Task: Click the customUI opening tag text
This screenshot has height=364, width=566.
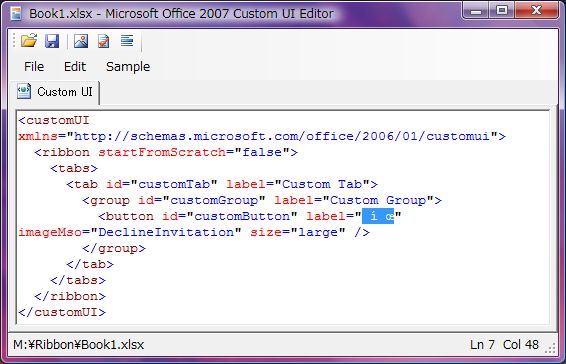Action: 54,120
